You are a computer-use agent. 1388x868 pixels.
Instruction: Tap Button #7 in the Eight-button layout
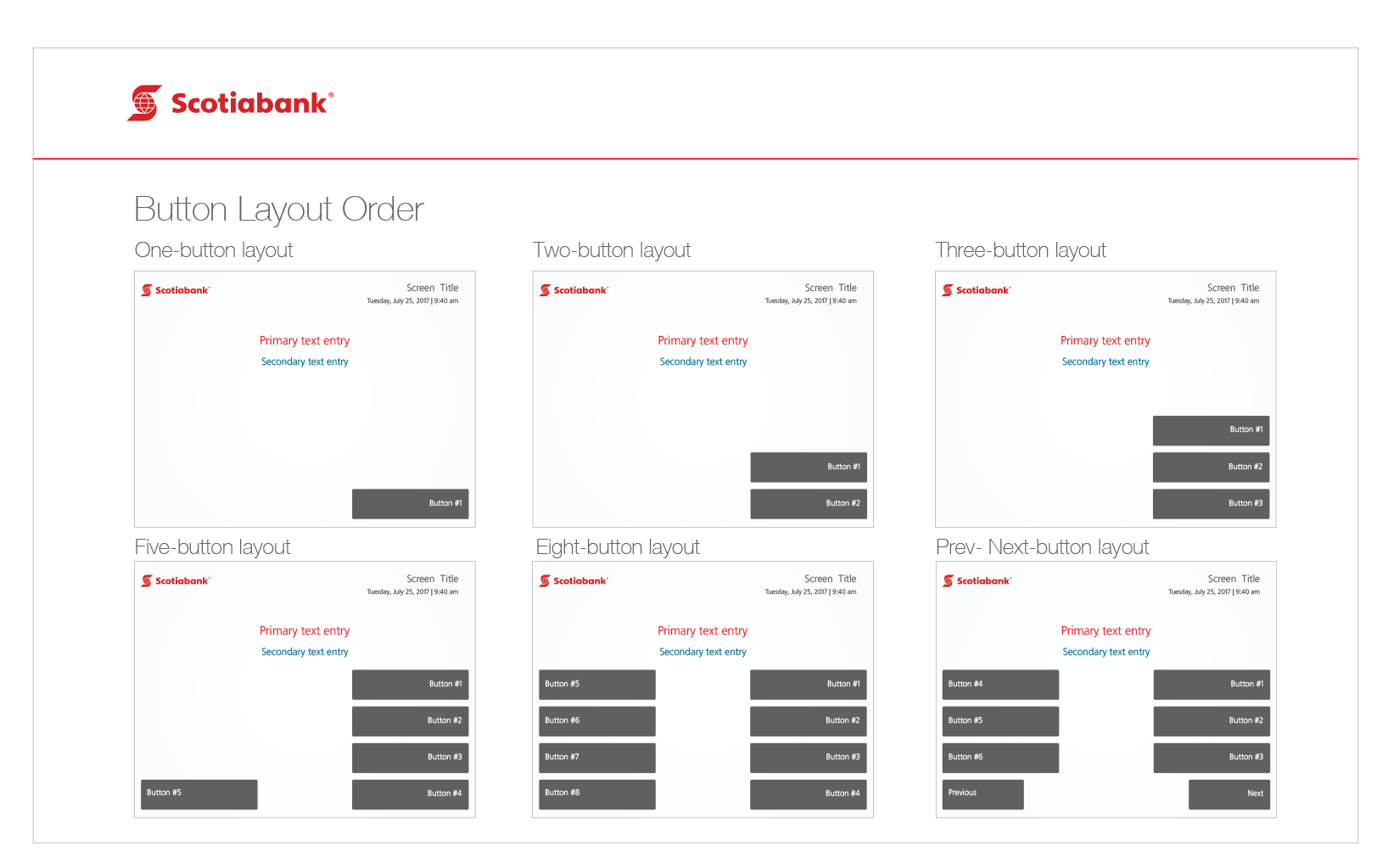[596, 757]
